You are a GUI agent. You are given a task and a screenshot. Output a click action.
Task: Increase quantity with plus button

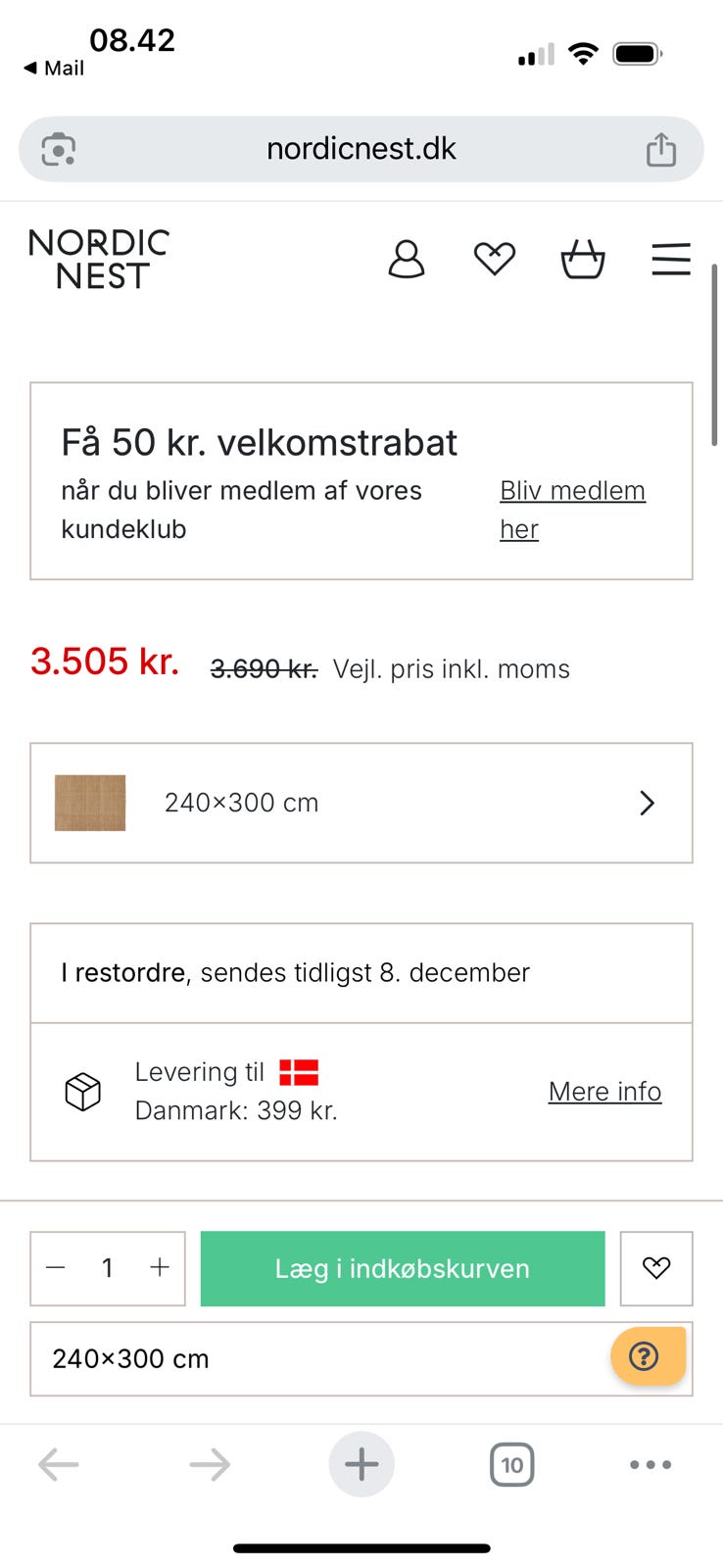point(160,1268)
